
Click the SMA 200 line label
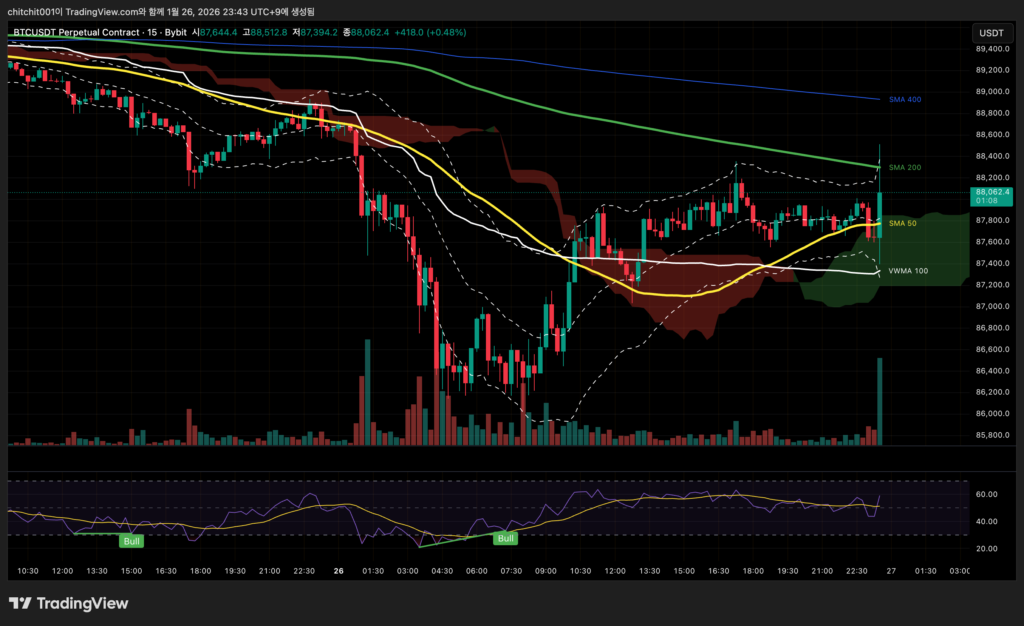[x=903, y=167]
